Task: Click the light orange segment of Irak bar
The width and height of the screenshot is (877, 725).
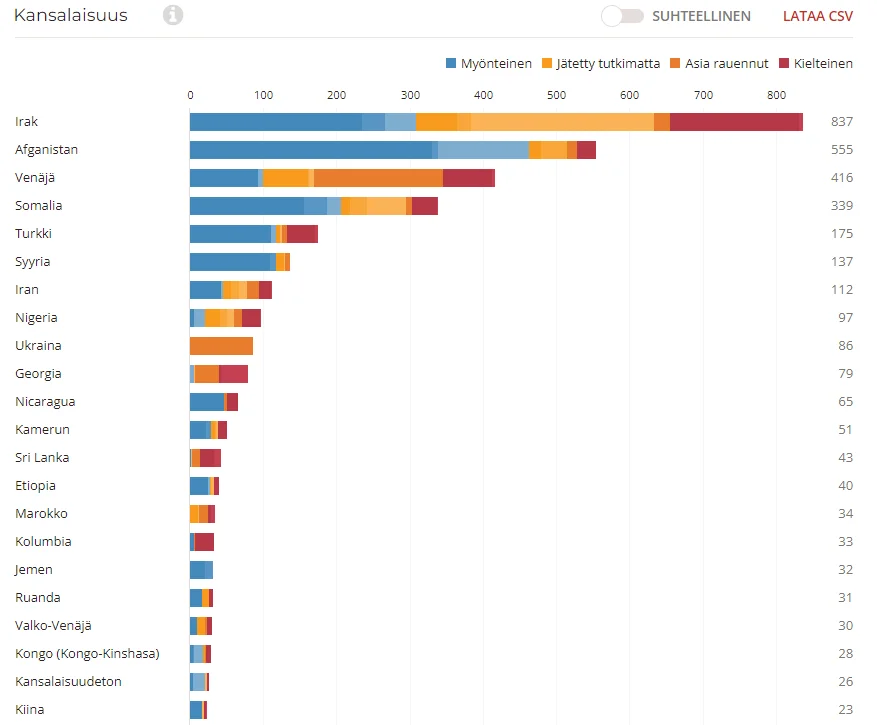Action: [x=562, y=122]
